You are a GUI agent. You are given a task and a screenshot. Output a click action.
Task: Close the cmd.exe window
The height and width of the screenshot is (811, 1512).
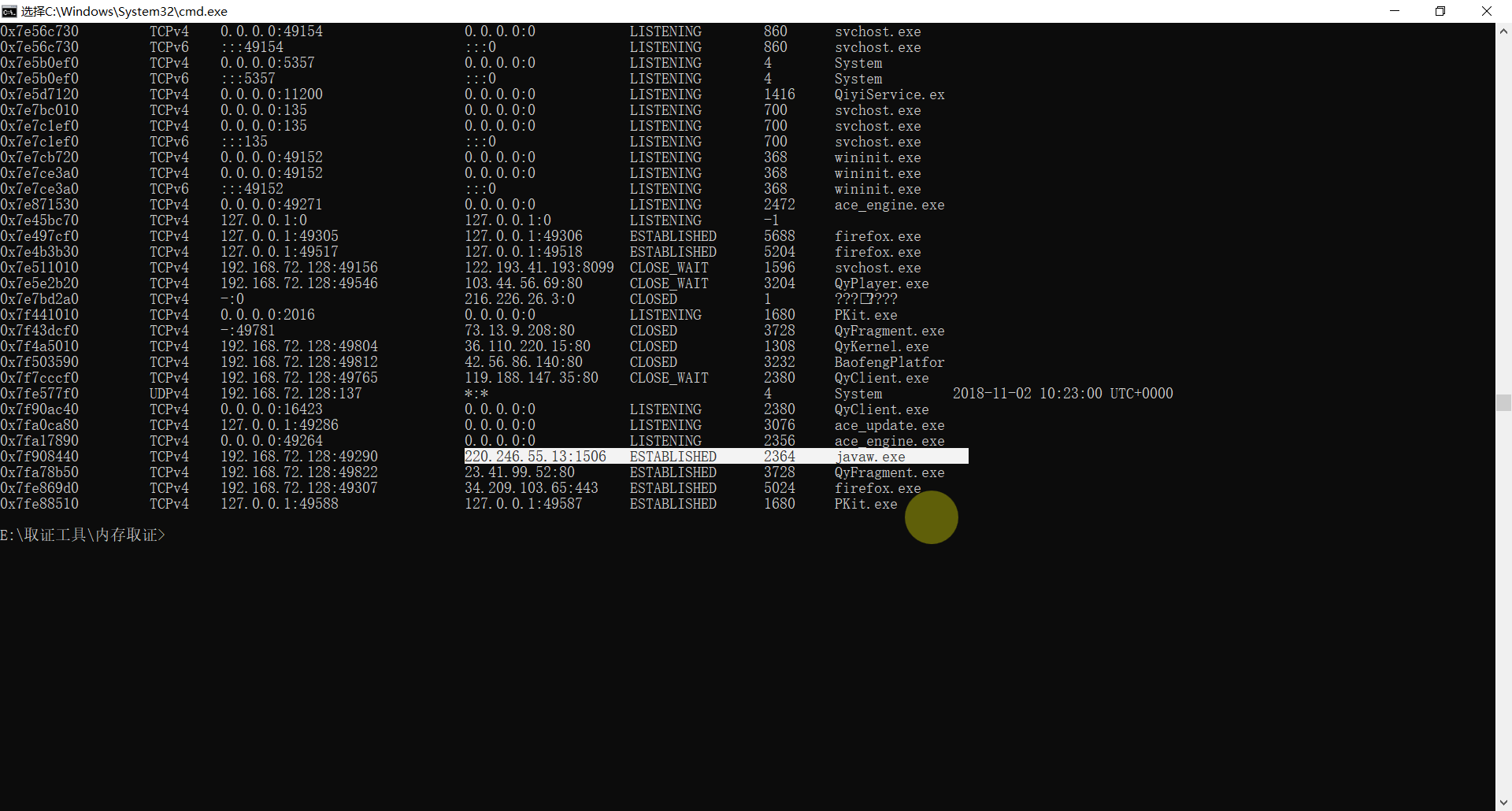[x=1487, y=11]
